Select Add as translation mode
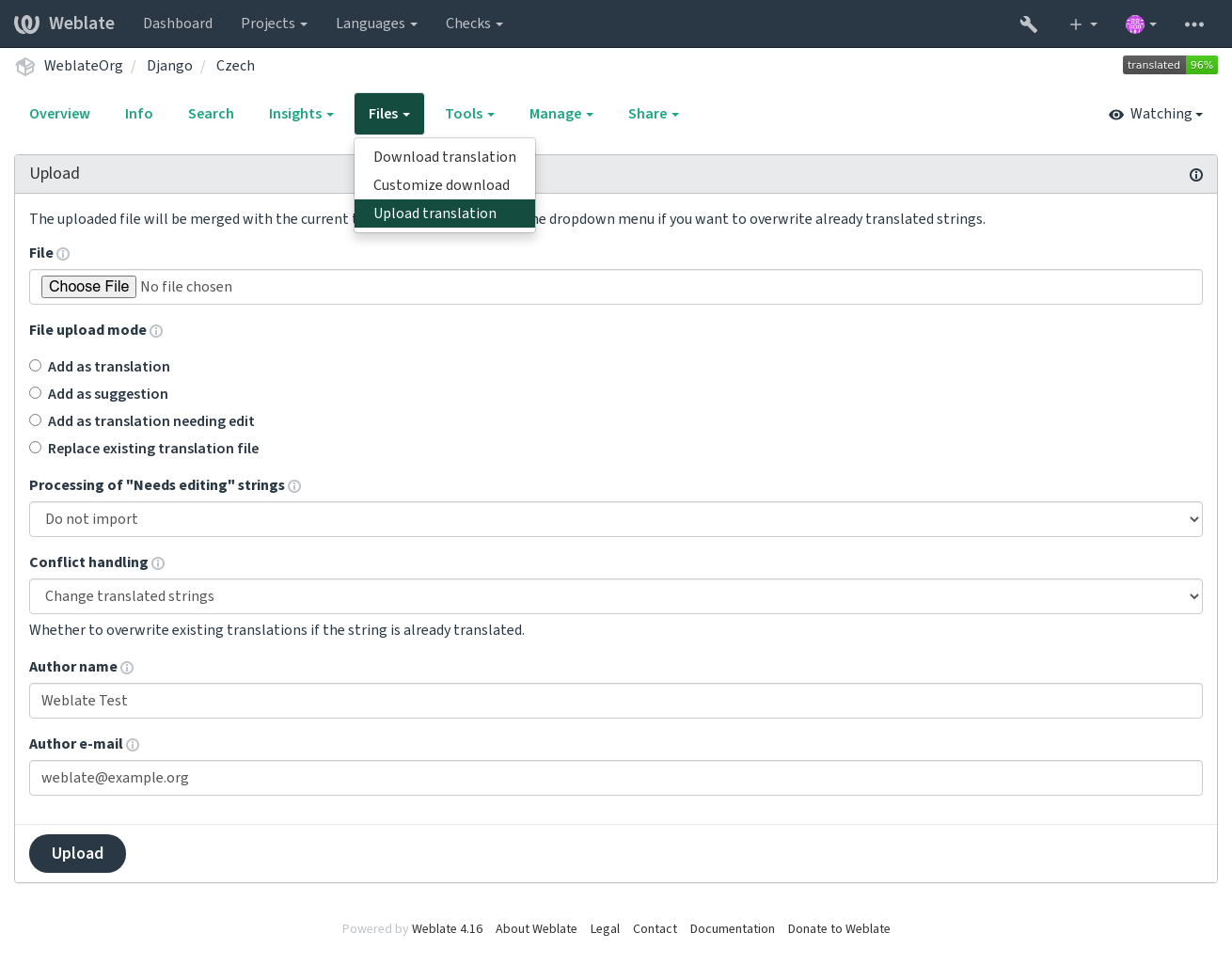 pyautogui.click(x=35, y=366)
